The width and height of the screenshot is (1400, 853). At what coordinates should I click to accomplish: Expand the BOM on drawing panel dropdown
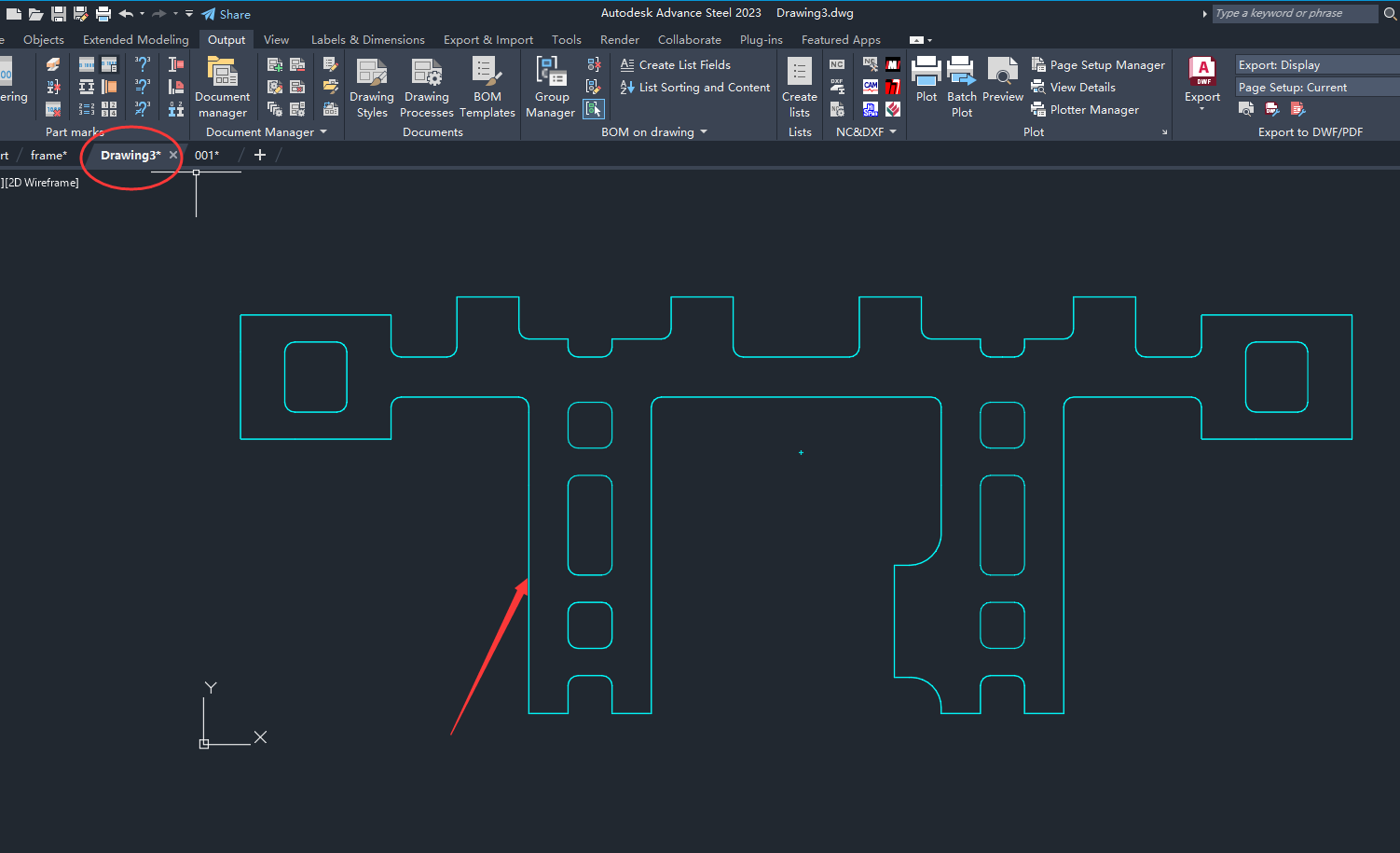704,131
